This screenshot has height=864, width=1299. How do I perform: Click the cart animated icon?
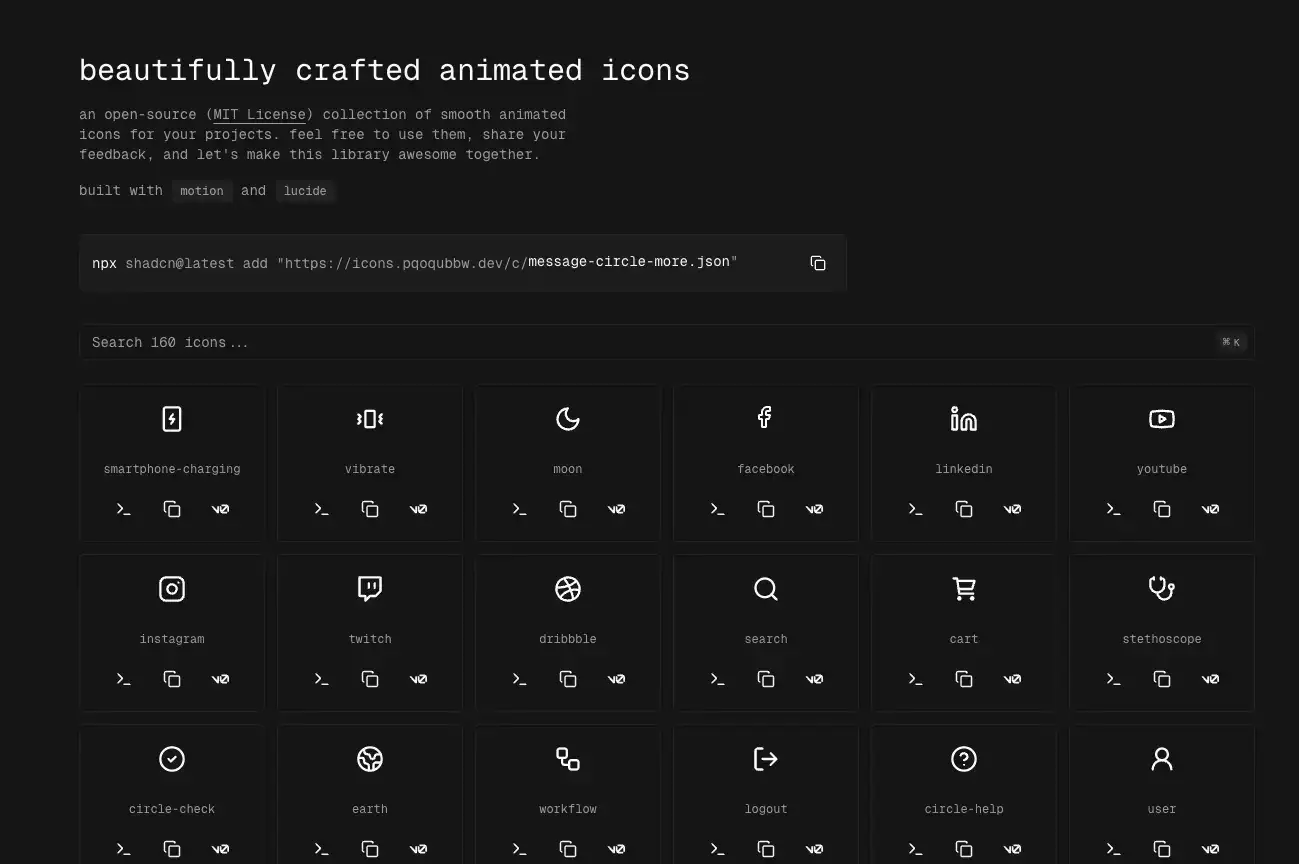(x=964, y=589)
